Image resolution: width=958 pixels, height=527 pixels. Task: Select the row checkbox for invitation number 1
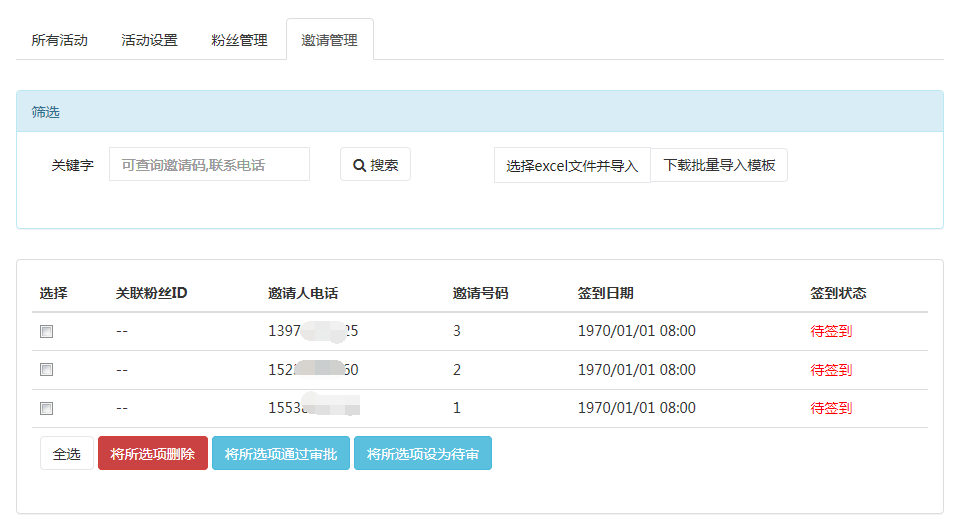[46, 408]
